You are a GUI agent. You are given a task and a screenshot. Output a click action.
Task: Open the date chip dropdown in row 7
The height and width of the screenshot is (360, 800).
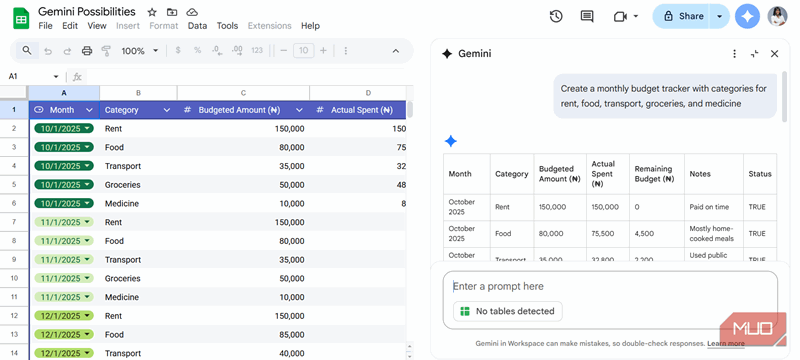(87, 222)
